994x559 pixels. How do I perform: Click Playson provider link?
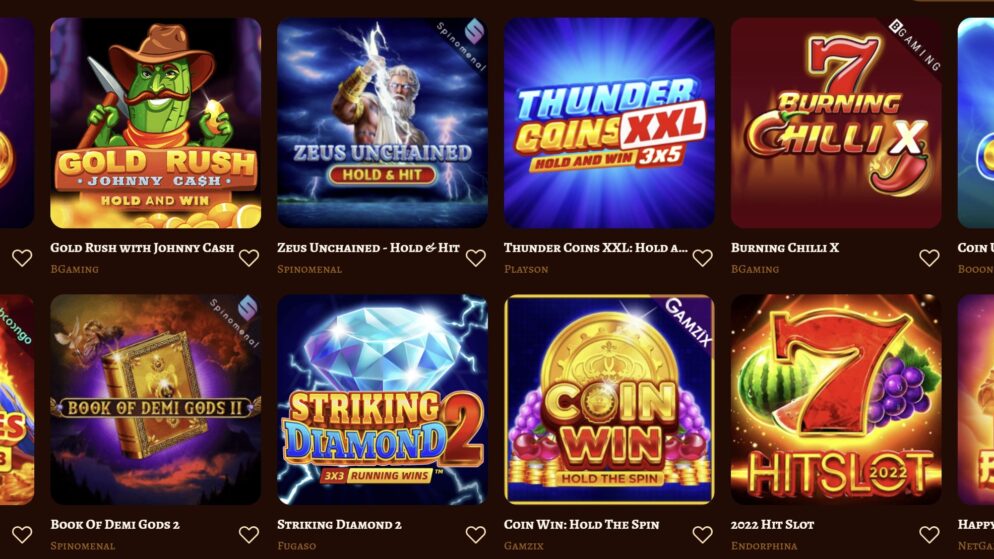click(526, 269)
